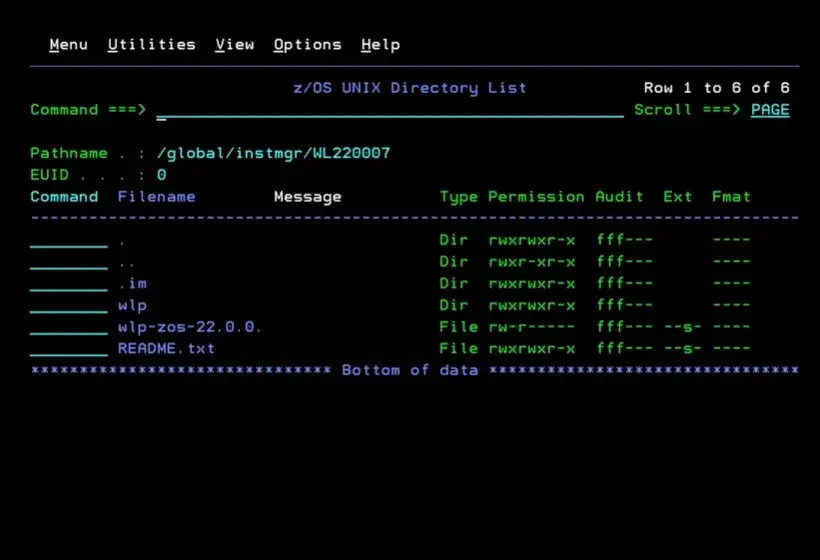Screen dimensions: 820x560
Task: Click the Type column heading
Action: pos(459,197)
